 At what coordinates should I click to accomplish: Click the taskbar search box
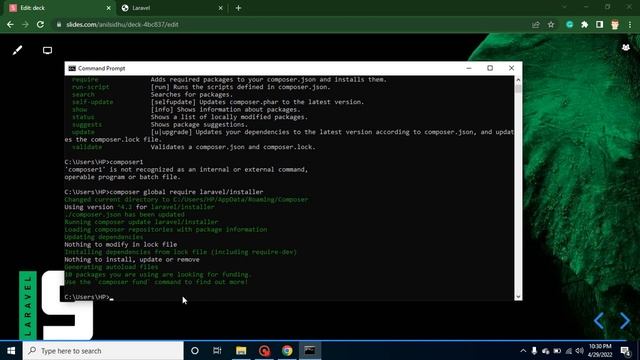pyautogui.click(x=103, y=351)
